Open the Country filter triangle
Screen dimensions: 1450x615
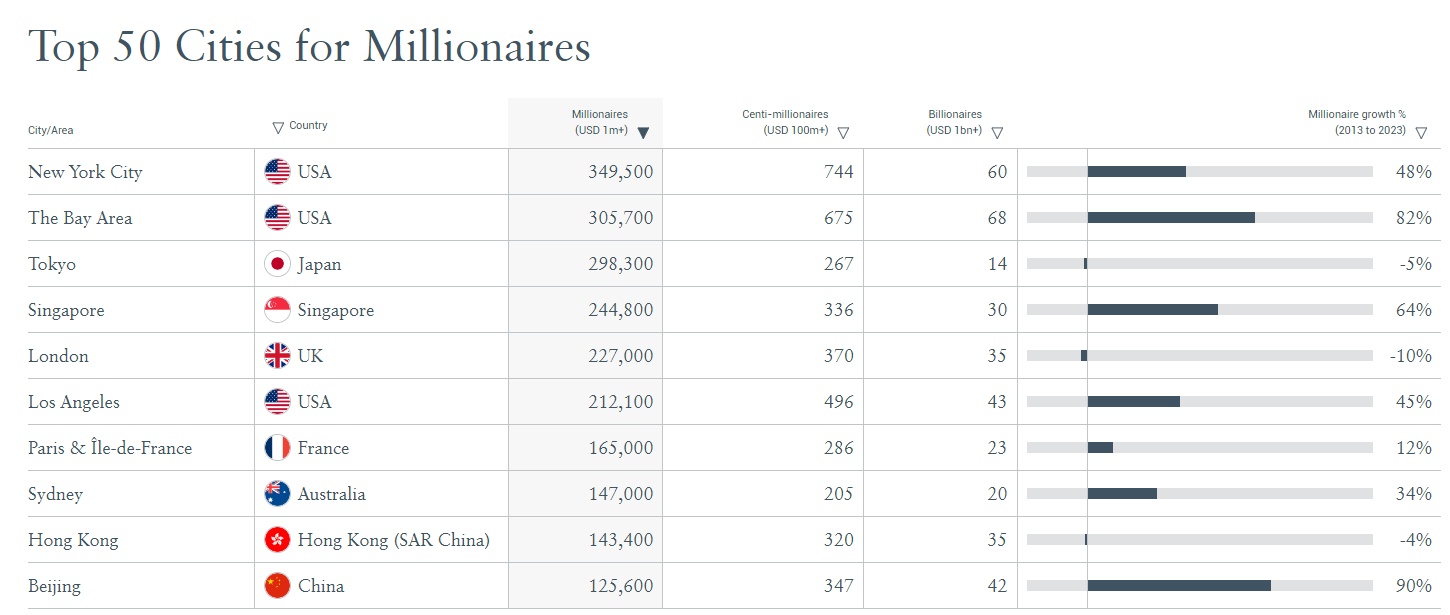278,127
